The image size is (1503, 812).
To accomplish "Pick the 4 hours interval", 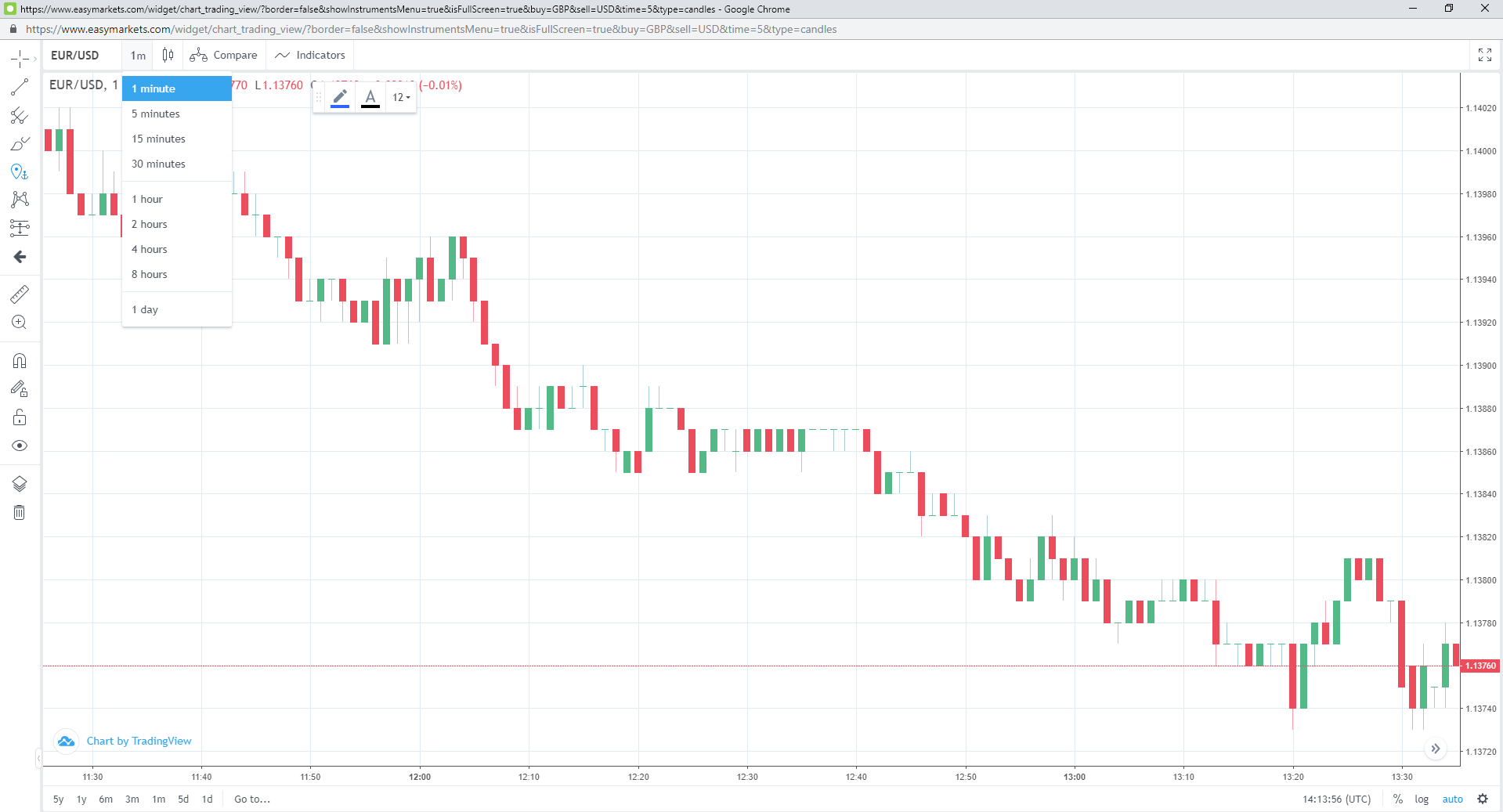I will pos(177,249).
